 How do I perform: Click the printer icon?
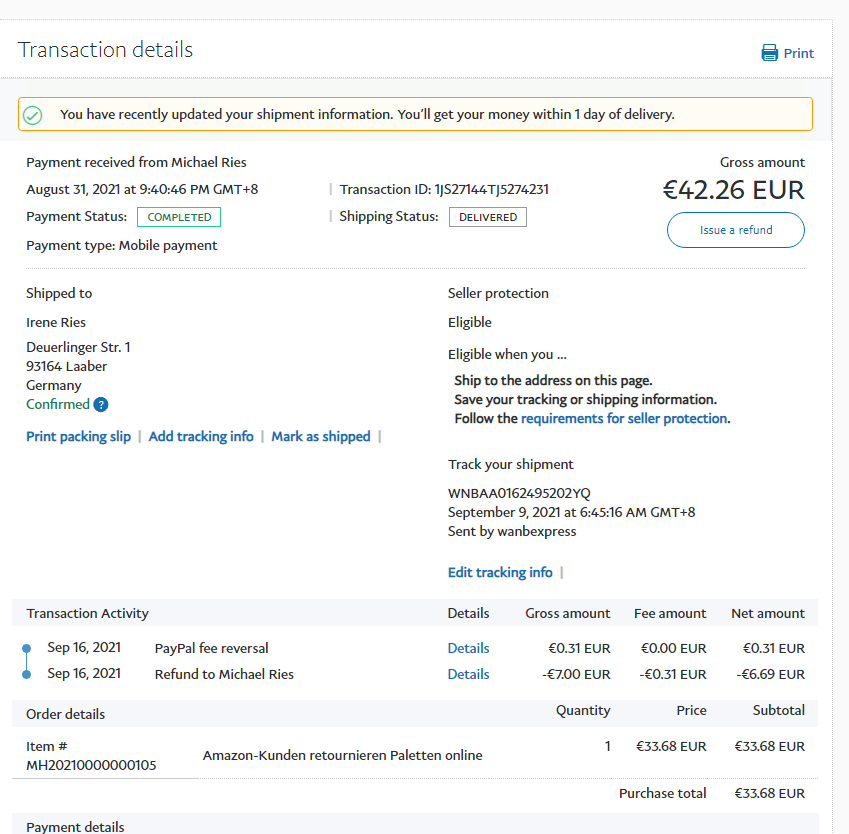(769, 53)
